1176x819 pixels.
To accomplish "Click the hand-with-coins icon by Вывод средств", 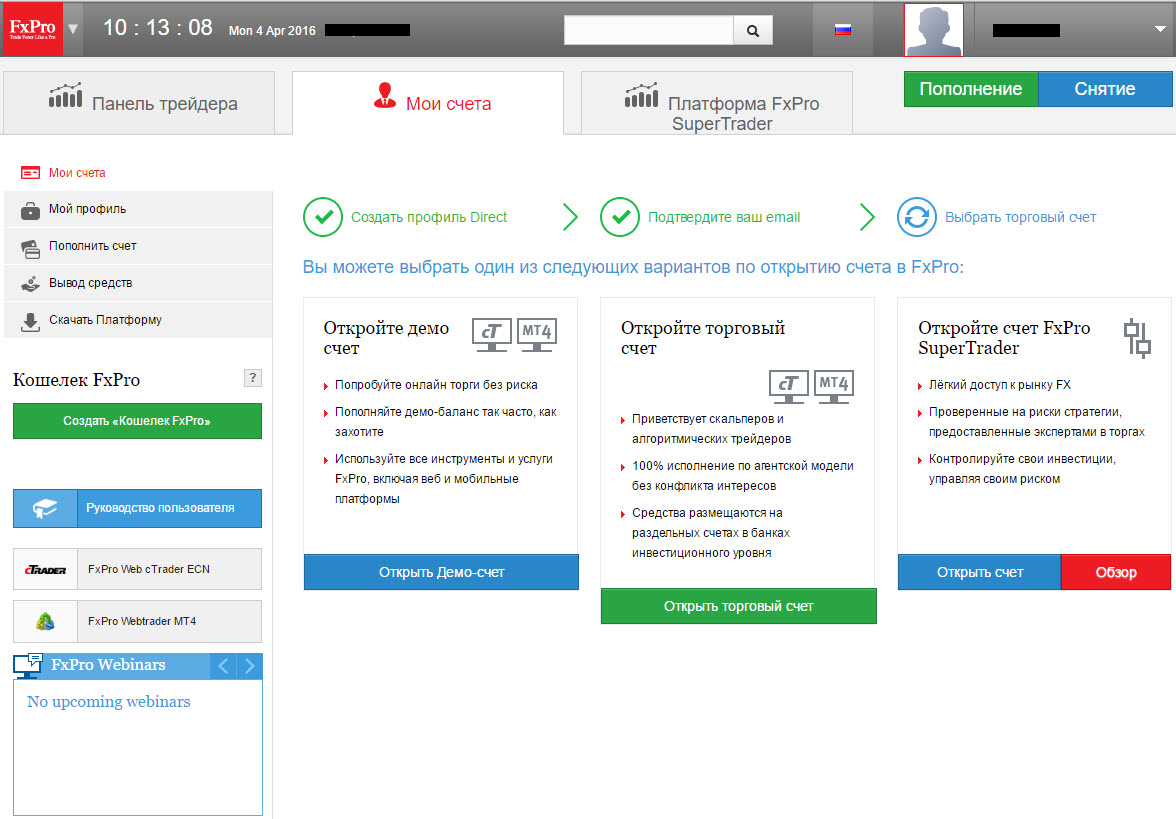I will [30, 284].
